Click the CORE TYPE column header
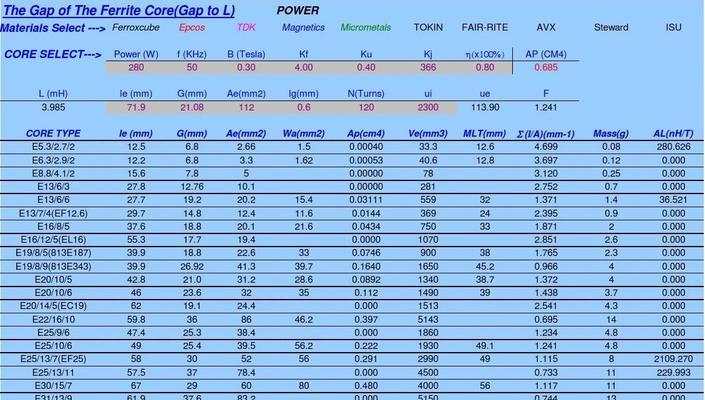Image resolution: width=705 pixels, height=400 pixels. coord(53,133)
